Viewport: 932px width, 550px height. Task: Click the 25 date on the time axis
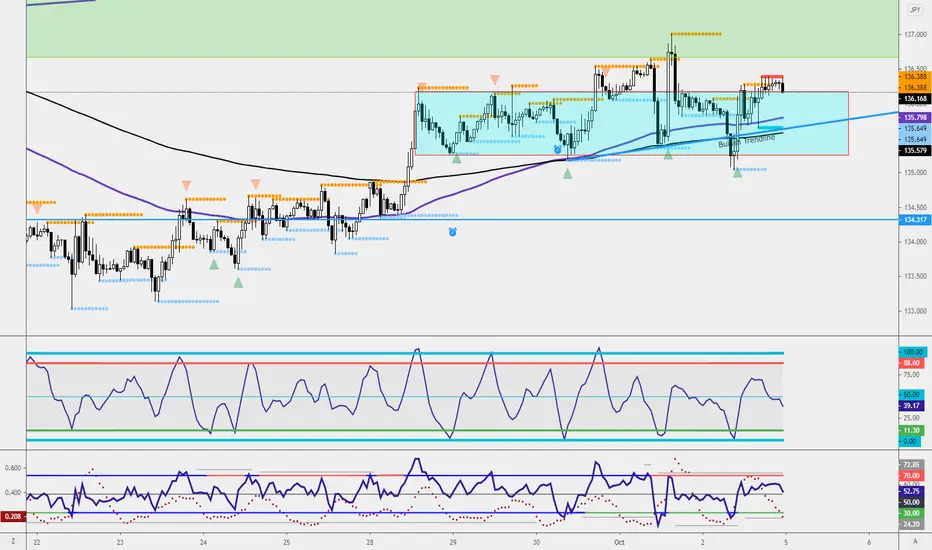click(286, 542)
